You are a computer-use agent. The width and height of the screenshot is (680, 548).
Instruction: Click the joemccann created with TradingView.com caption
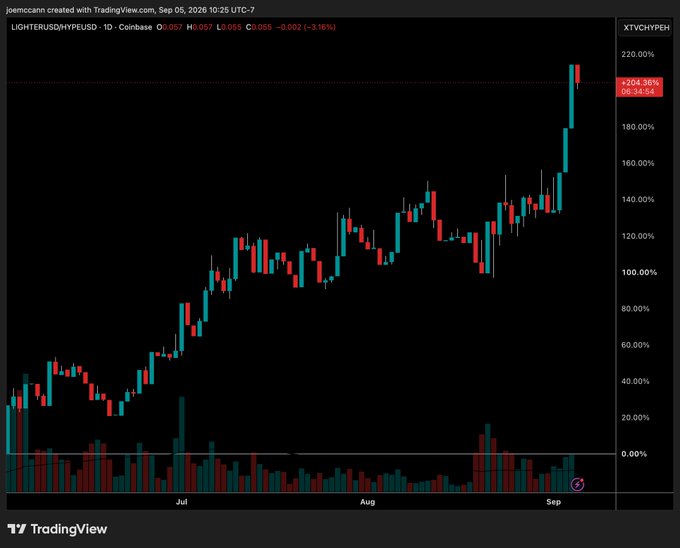[x=130, y=10]
